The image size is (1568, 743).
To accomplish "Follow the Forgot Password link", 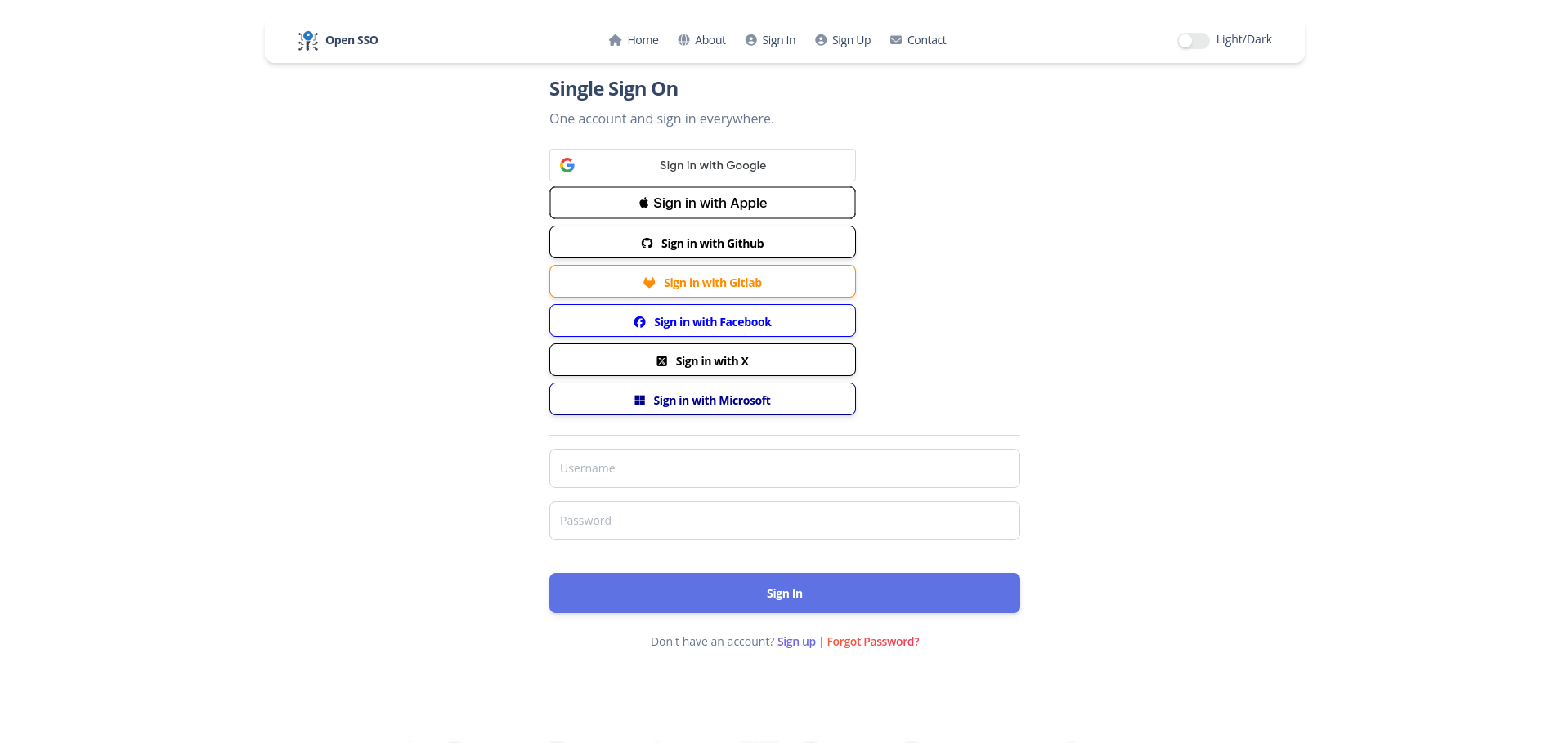I will pyautogui.click(x=871, y=642).
